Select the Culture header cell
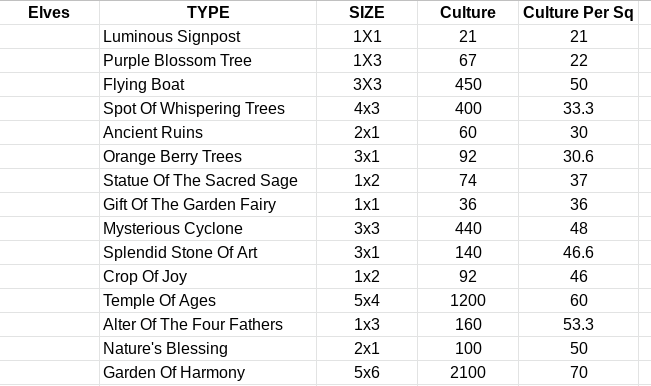This screenshot has height=386, width=651. 468,12
